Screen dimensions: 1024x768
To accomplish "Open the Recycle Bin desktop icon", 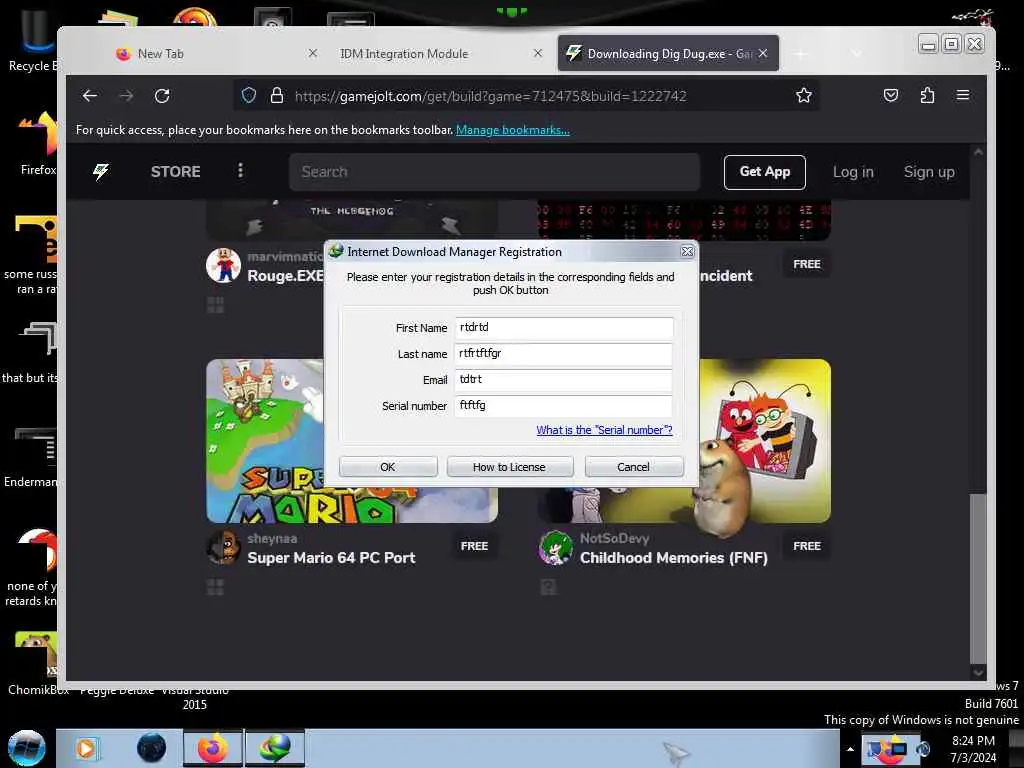I will pyautogui.click(x=33, y=42).
